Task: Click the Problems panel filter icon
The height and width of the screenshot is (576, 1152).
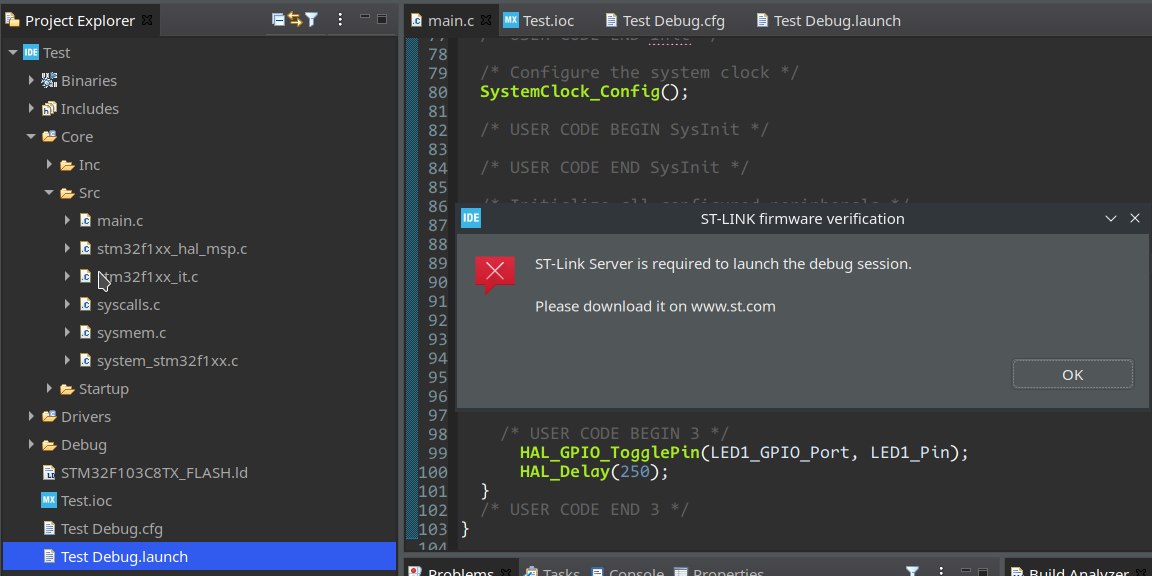Action: click(912, 572)
